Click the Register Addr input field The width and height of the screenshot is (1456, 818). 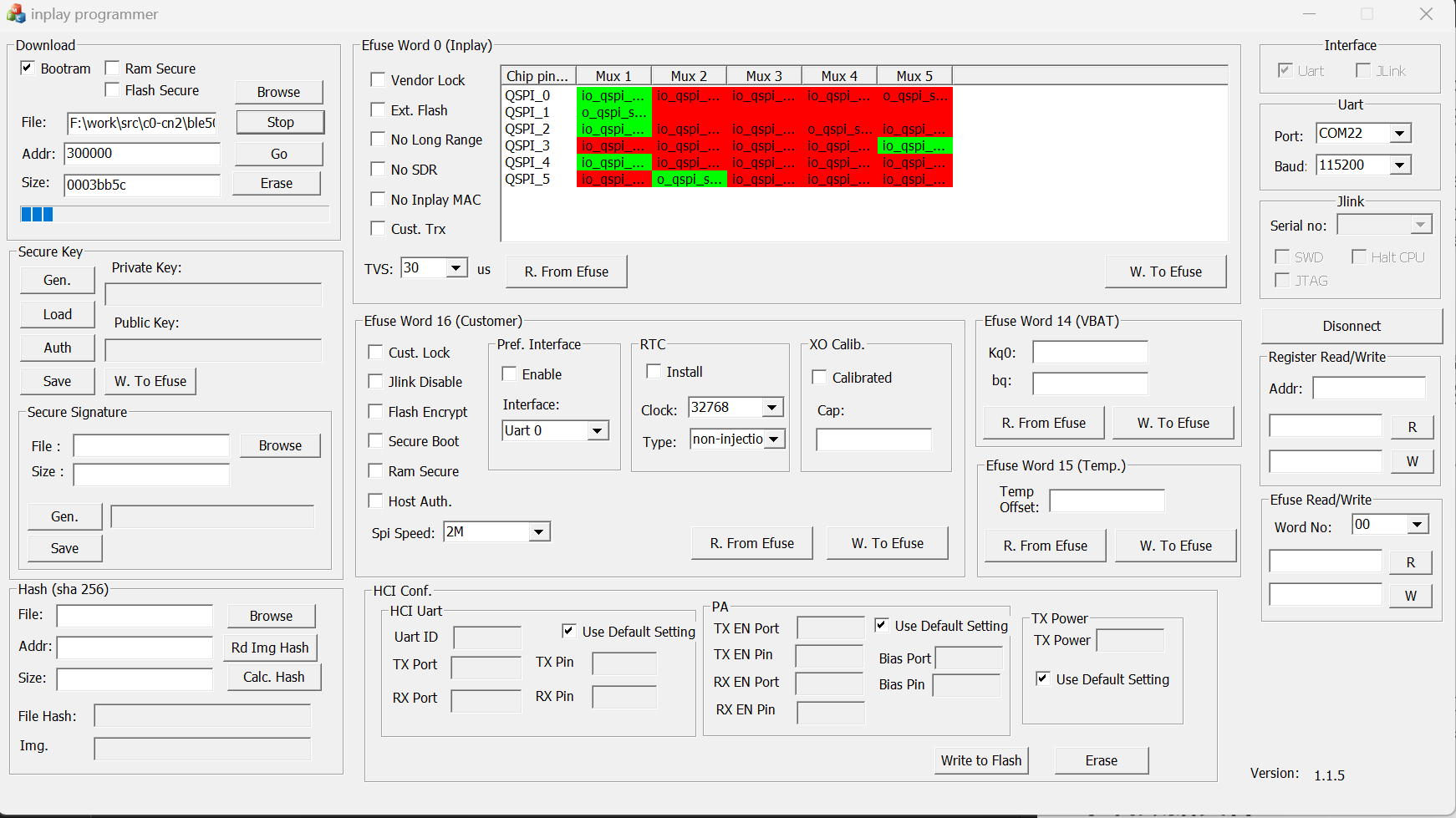click(x=1368, y=388)
